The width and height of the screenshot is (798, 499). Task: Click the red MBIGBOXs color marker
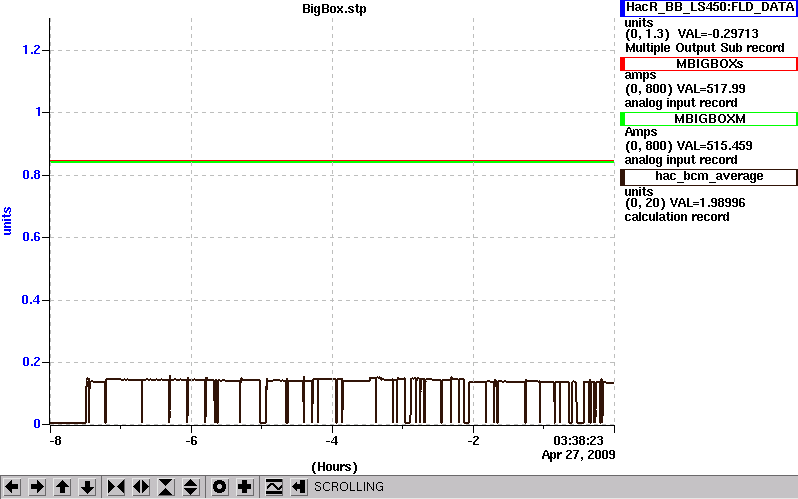click(622, 64)
